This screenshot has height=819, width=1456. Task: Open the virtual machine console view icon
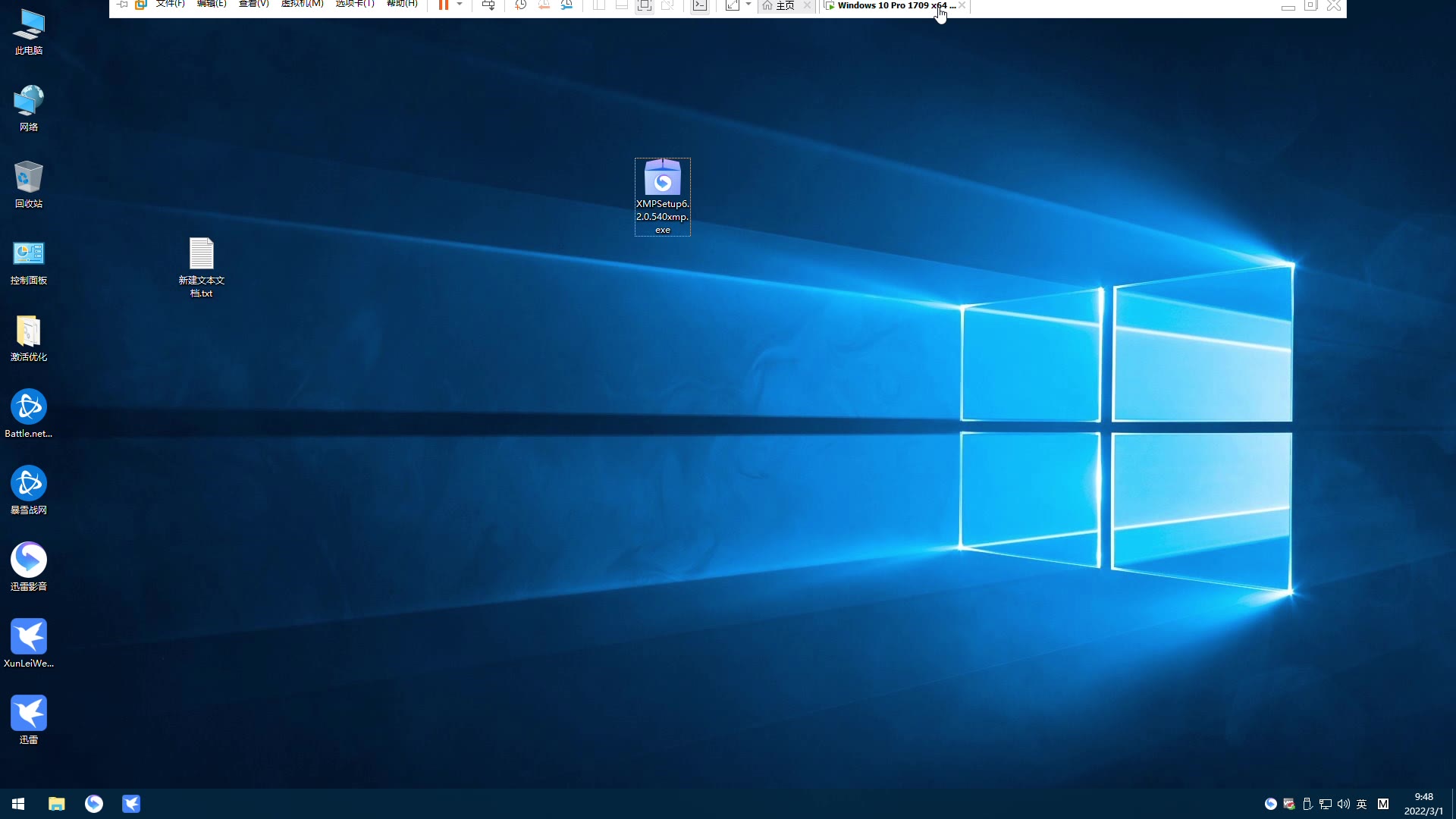[x=700, y=5]
